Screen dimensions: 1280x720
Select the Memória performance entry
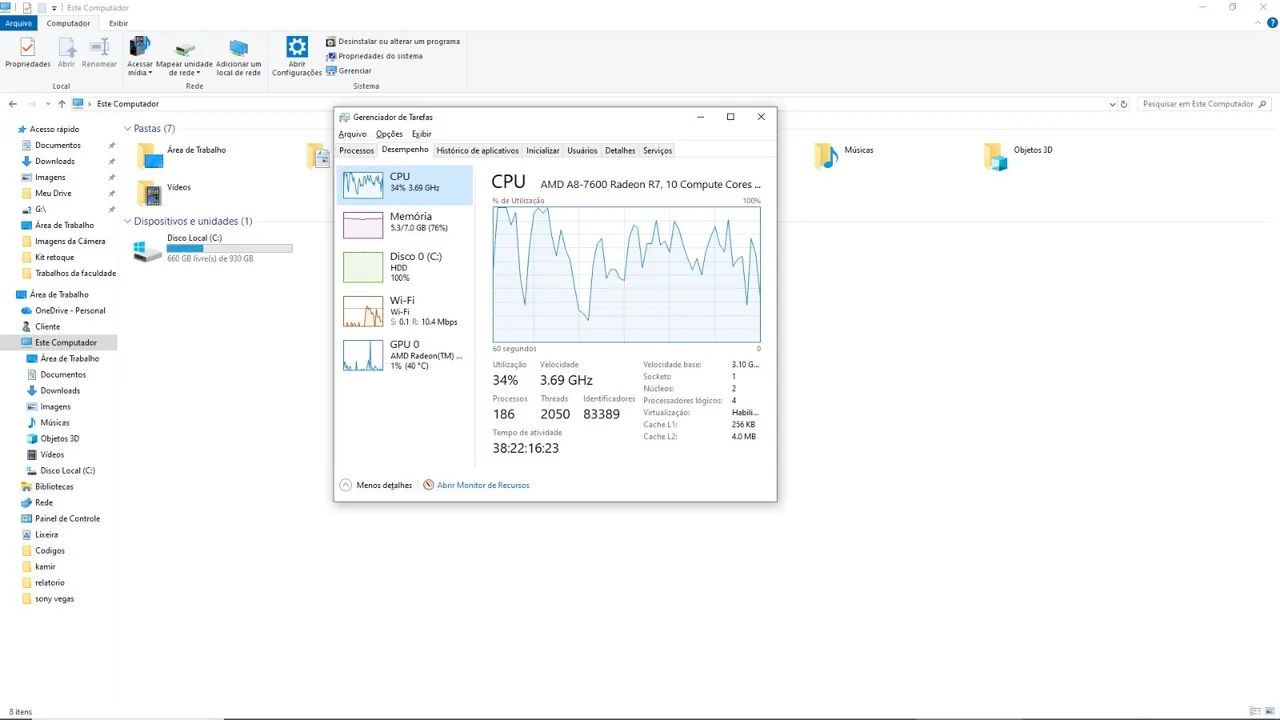[404, 225]
